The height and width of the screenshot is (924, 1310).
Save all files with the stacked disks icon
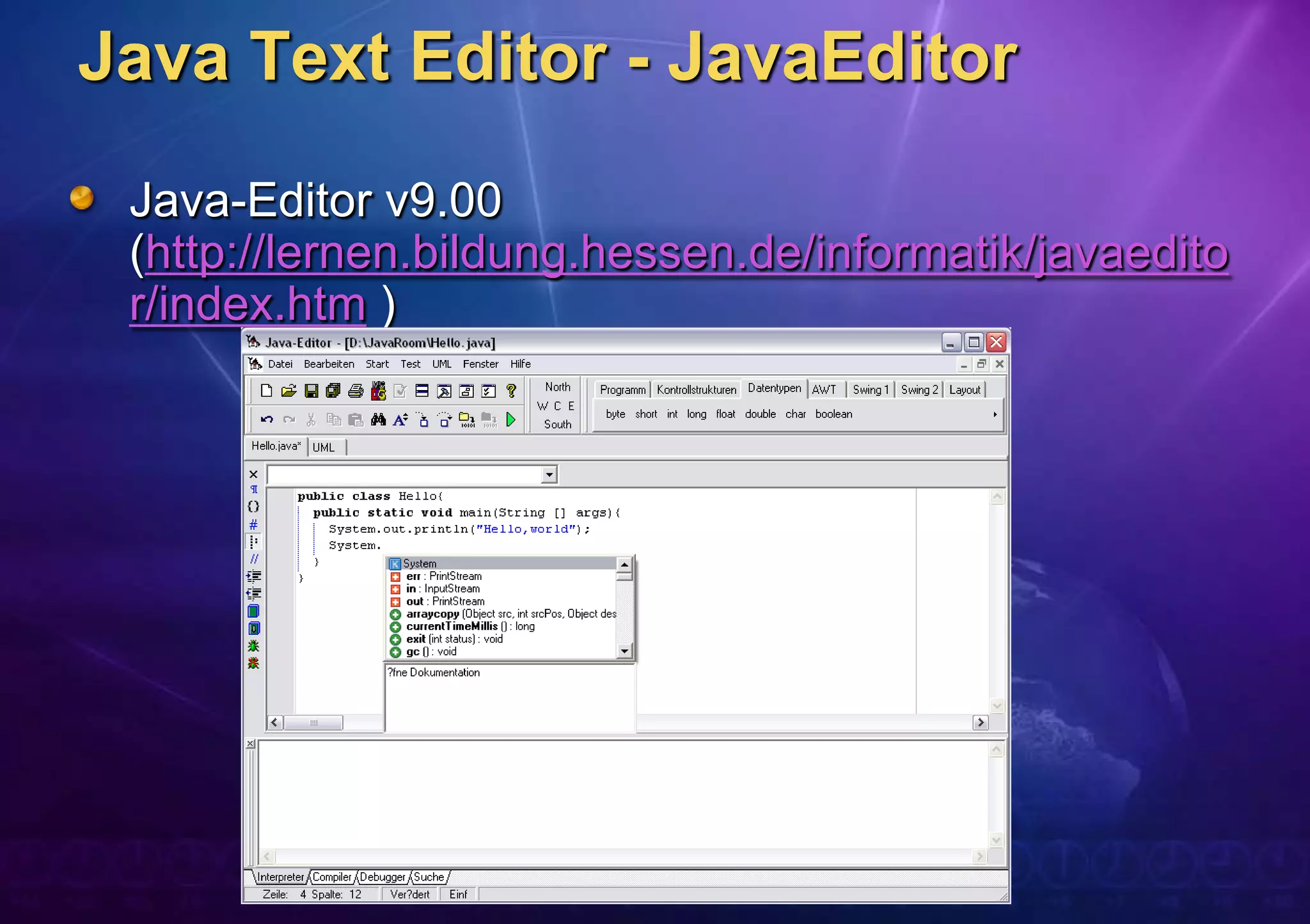click(333, 391)
